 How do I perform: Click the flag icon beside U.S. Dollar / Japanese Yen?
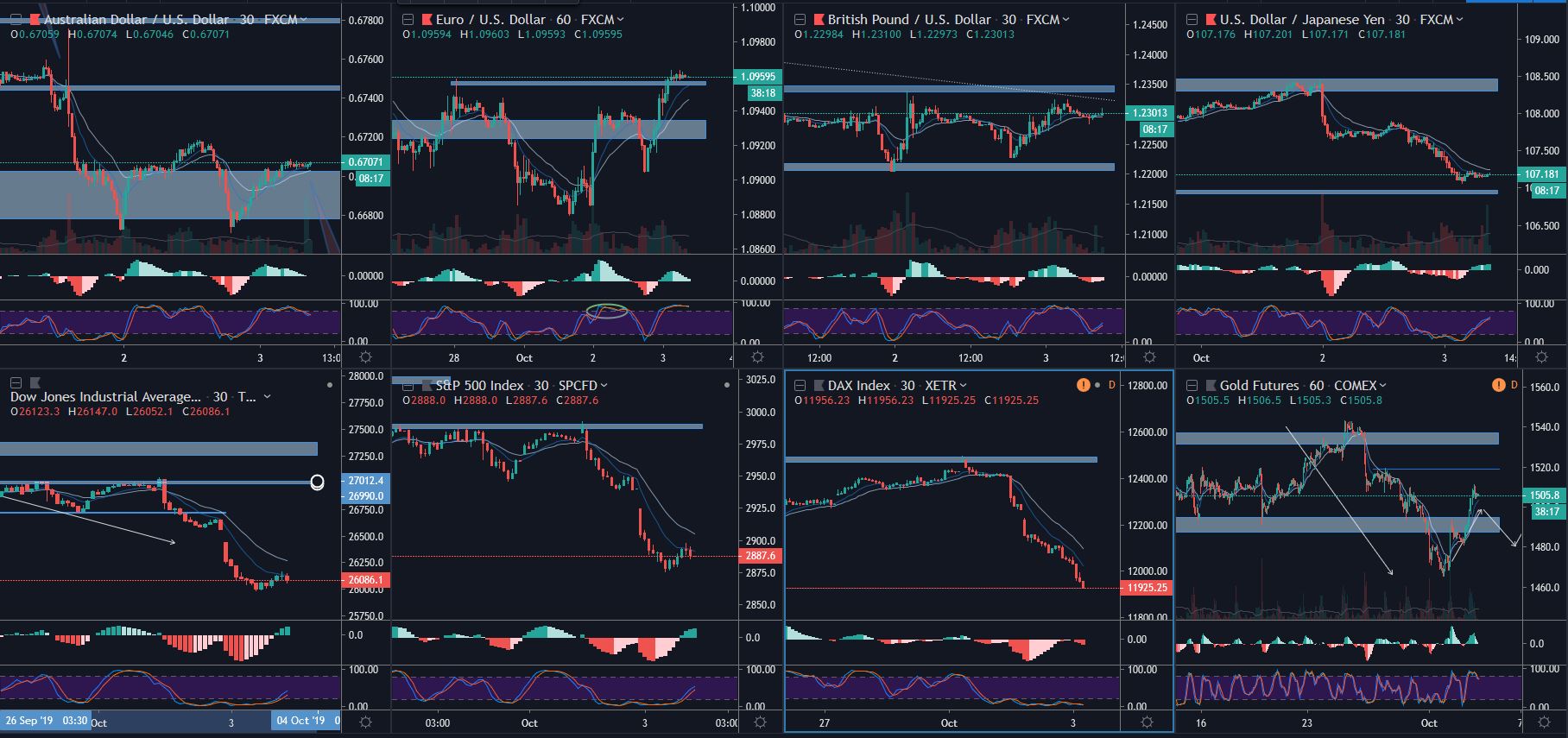[1211, 19]
